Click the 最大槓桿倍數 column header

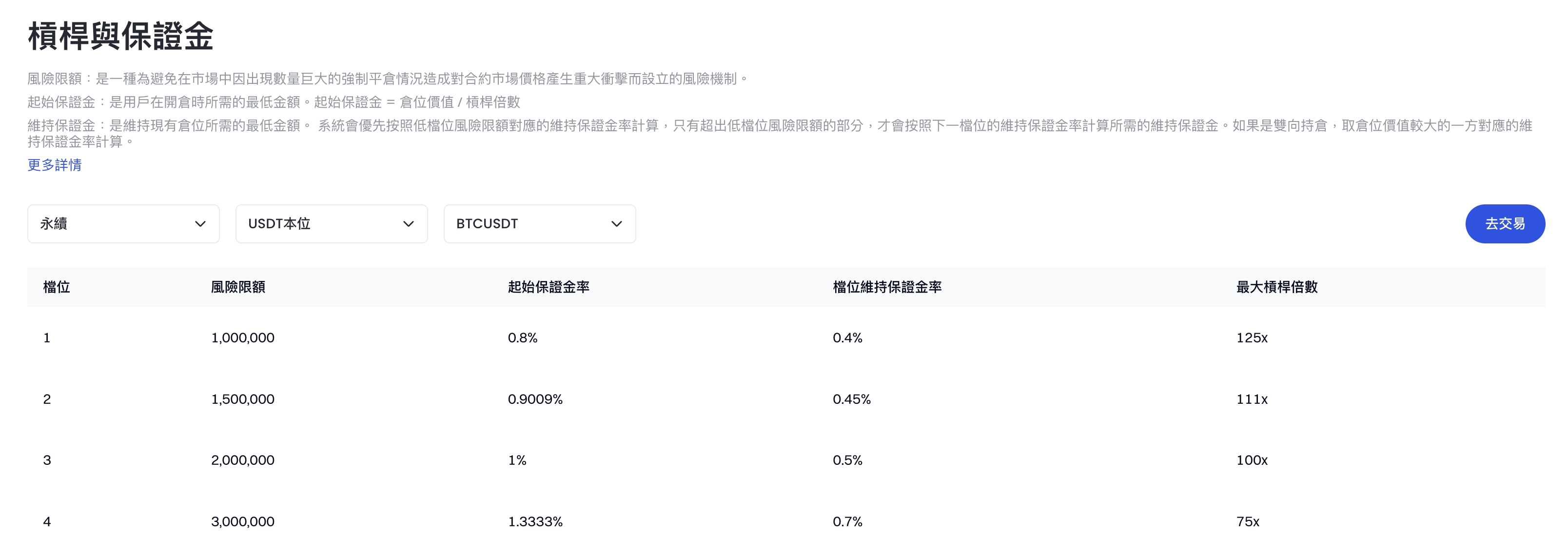(1276, 287)
